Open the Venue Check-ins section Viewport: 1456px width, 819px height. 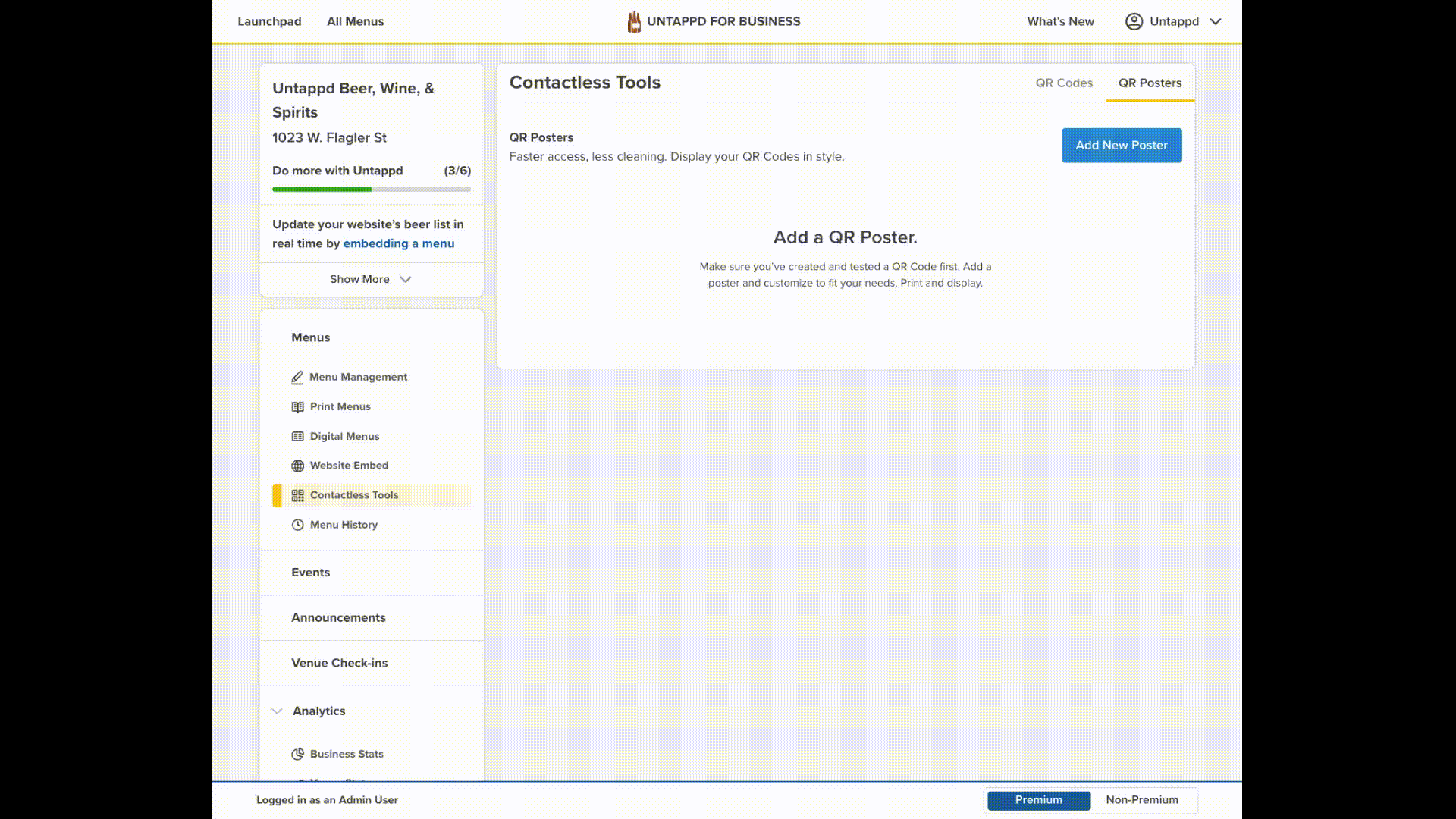coord(339,663)
